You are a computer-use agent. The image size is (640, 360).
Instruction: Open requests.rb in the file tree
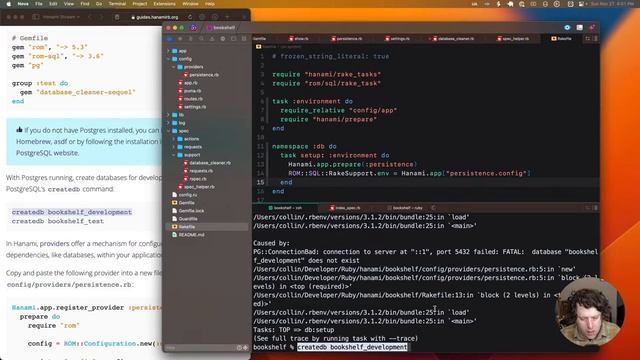(x=198, y=171)
